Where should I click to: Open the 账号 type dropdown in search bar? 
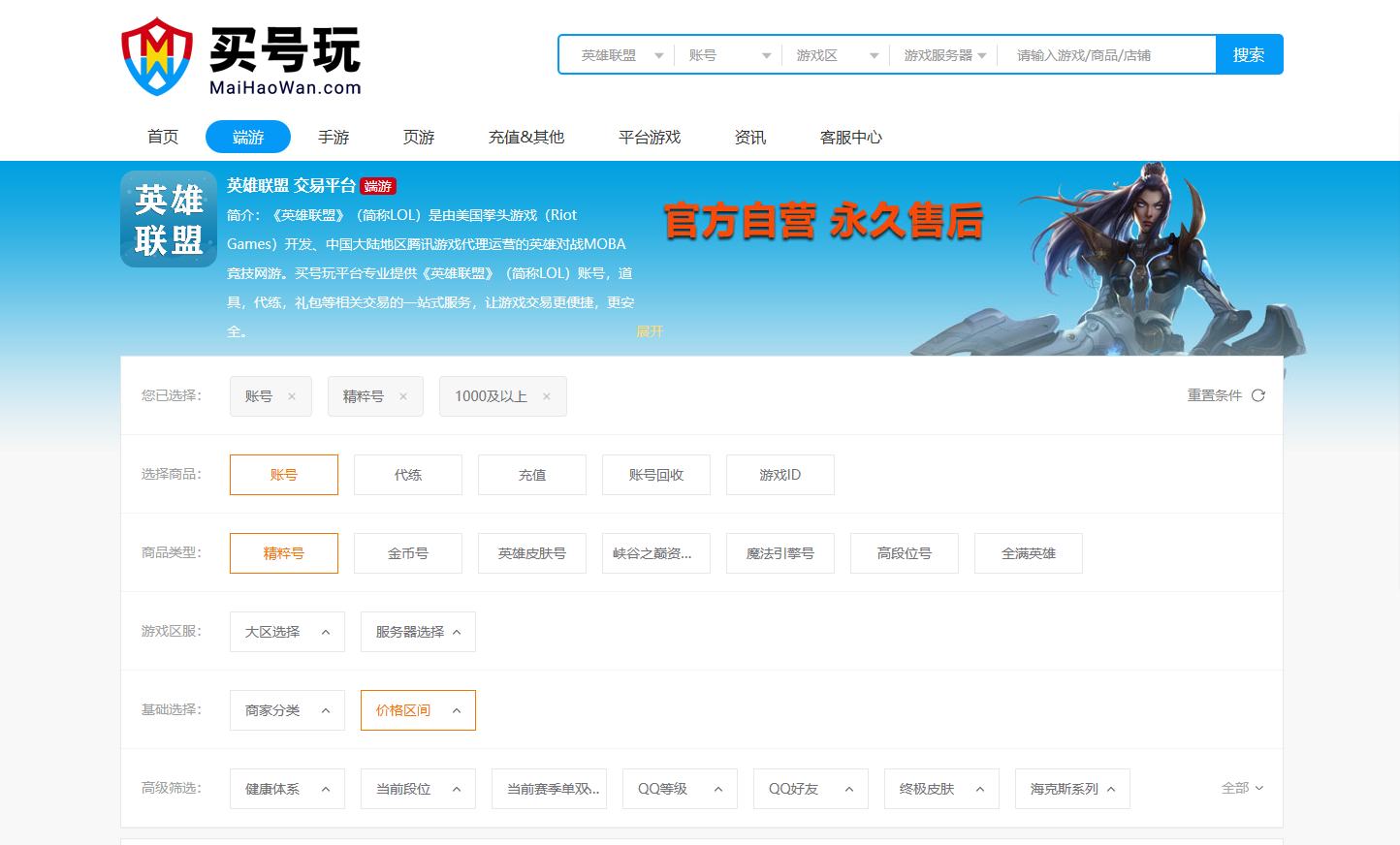pyautogui.click(x=728, y=55)
